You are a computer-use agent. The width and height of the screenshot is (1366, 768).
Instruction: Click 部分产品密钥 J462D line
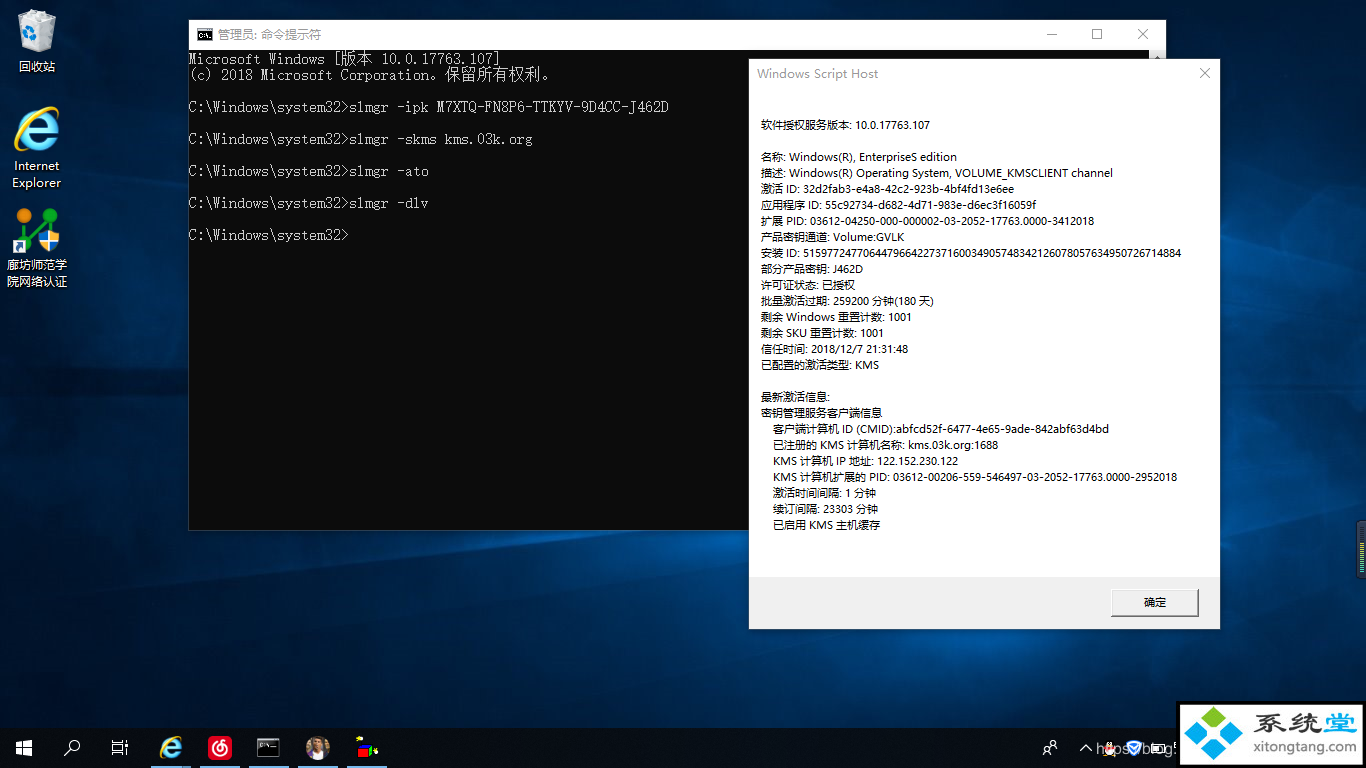[811, 269]
